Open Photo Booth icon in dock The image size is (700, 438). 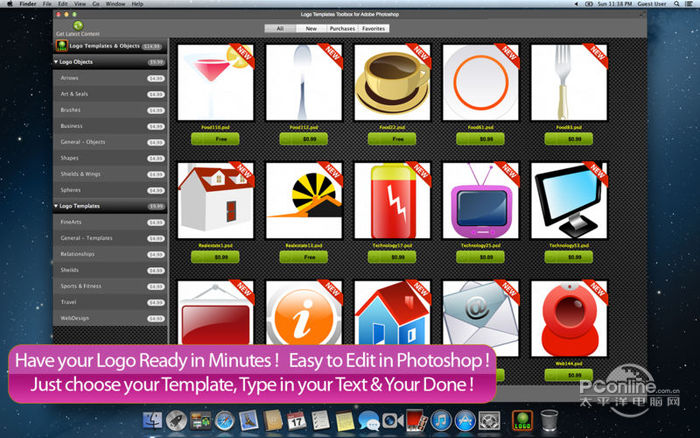(417, 420)
